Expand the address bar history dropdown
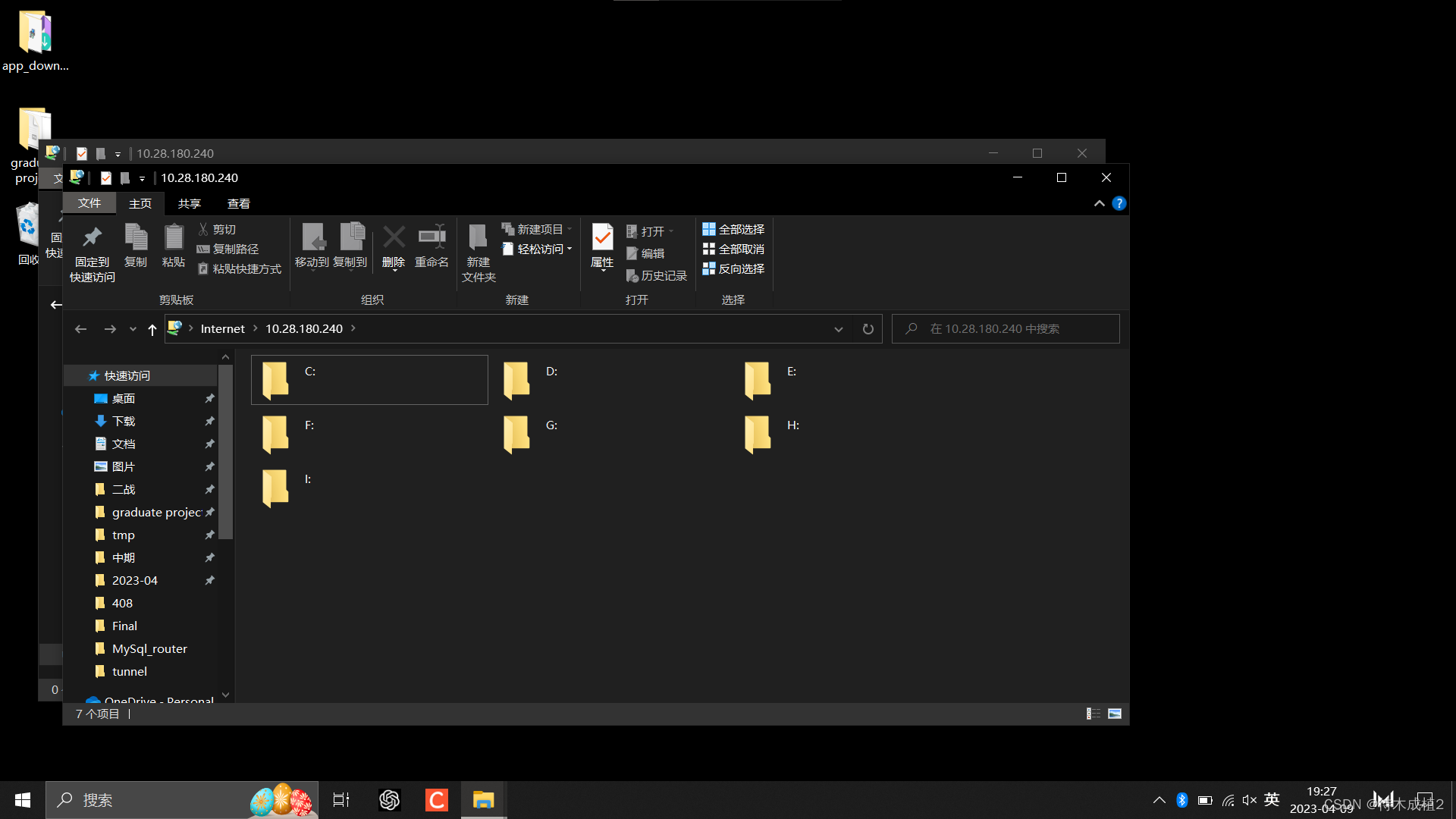The width and height of the screenshot is (1456, 819). 839,329
